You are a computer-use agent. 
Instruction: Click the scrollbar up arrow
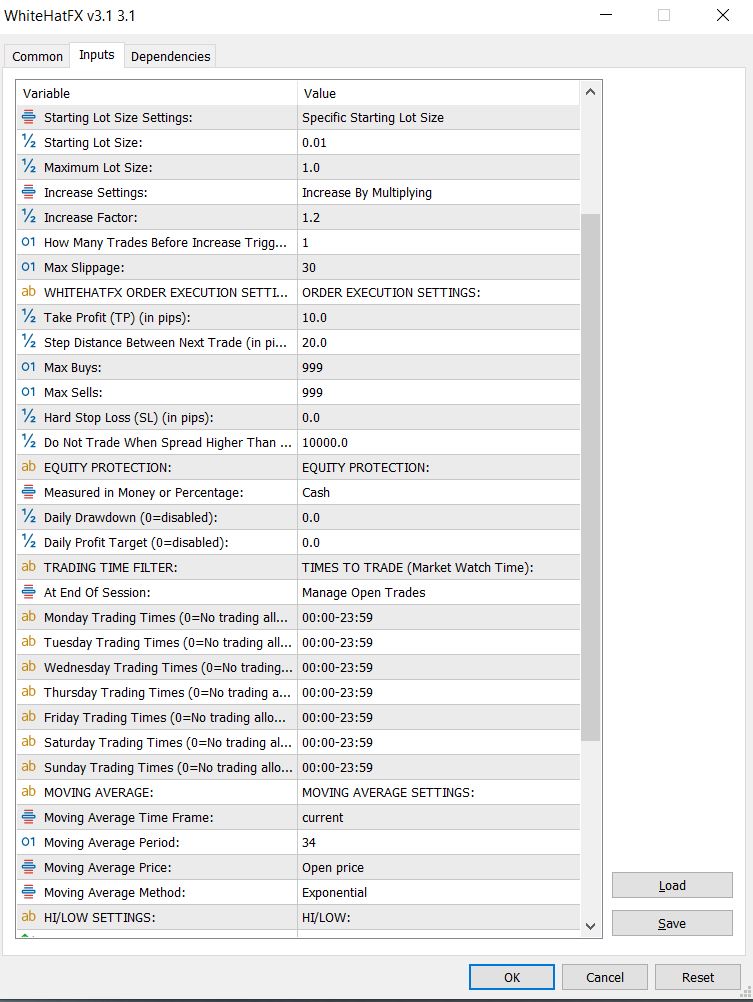[591, 92]
